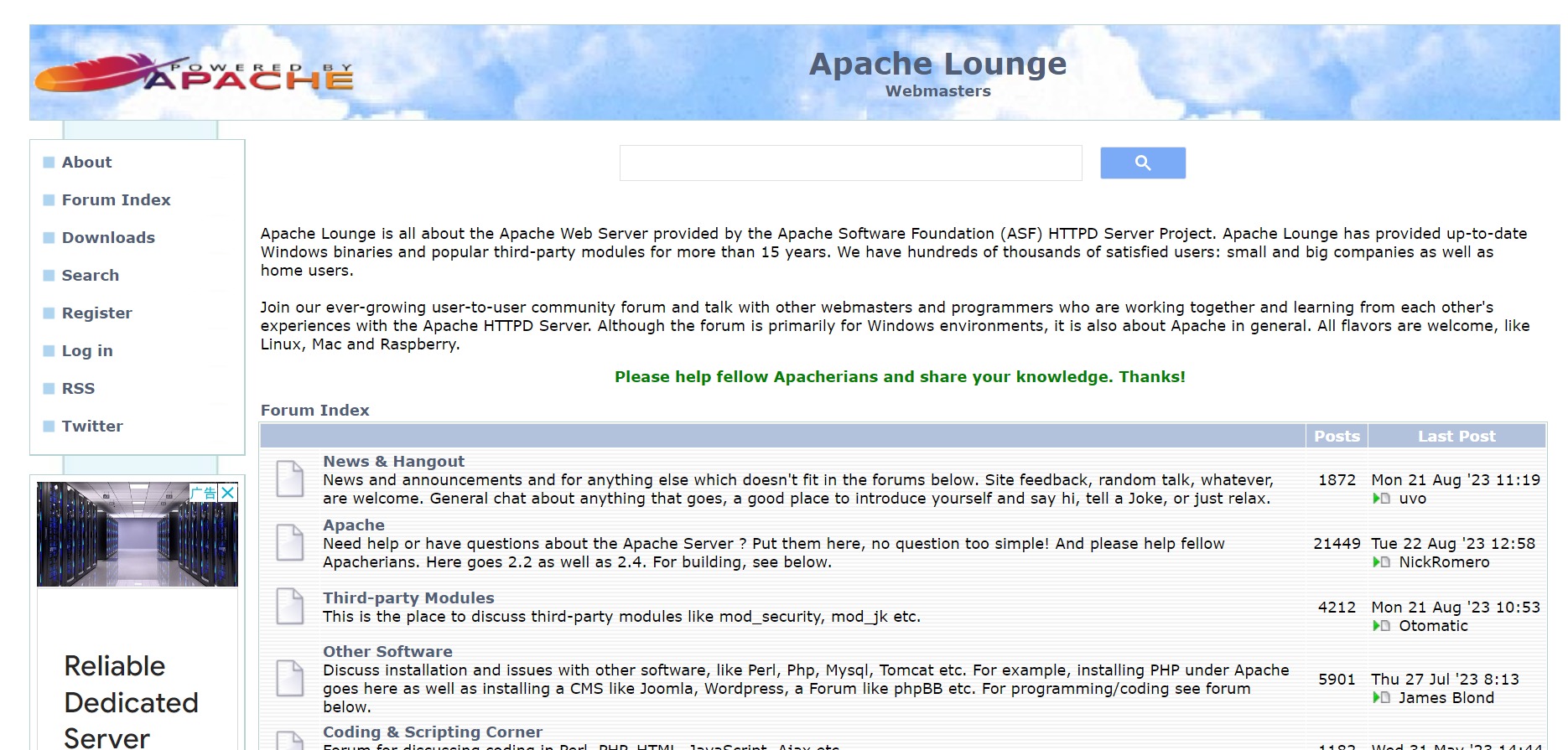Click the Posts column header
This screenshot has height=750, width=1568.
pos(1337,437)
